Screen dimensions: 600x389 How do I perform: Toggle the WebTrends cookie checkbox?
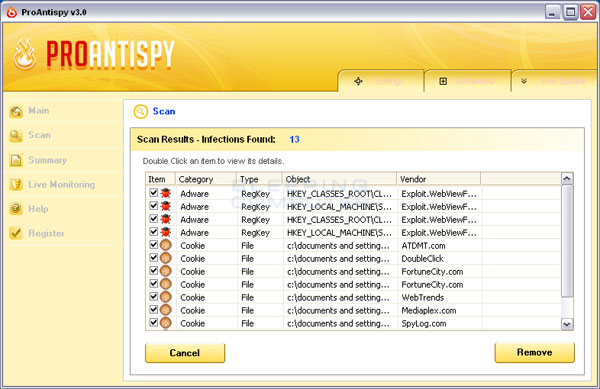(153, 296)
